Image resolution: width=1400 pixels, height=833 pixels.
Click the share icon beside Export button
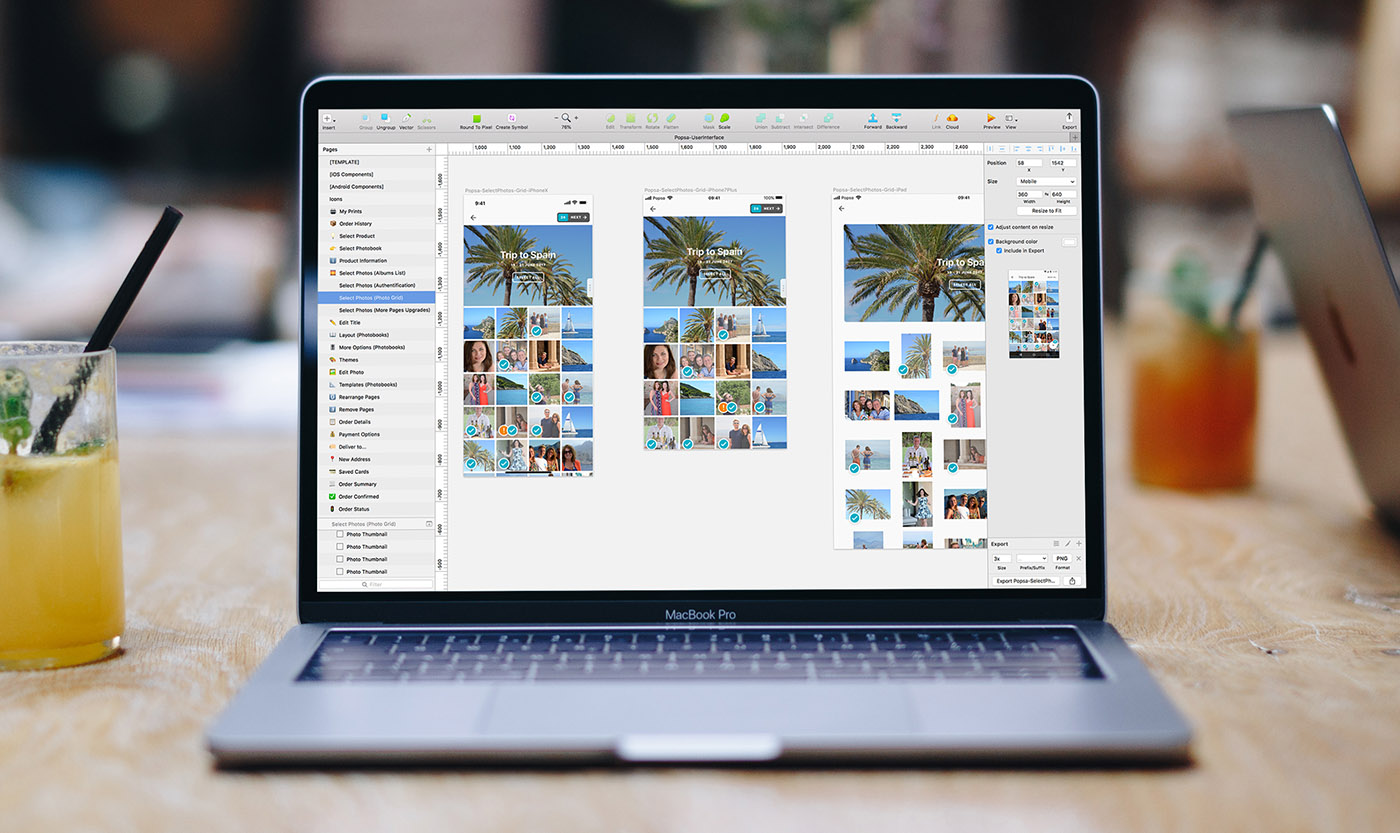click(1072, 580)
